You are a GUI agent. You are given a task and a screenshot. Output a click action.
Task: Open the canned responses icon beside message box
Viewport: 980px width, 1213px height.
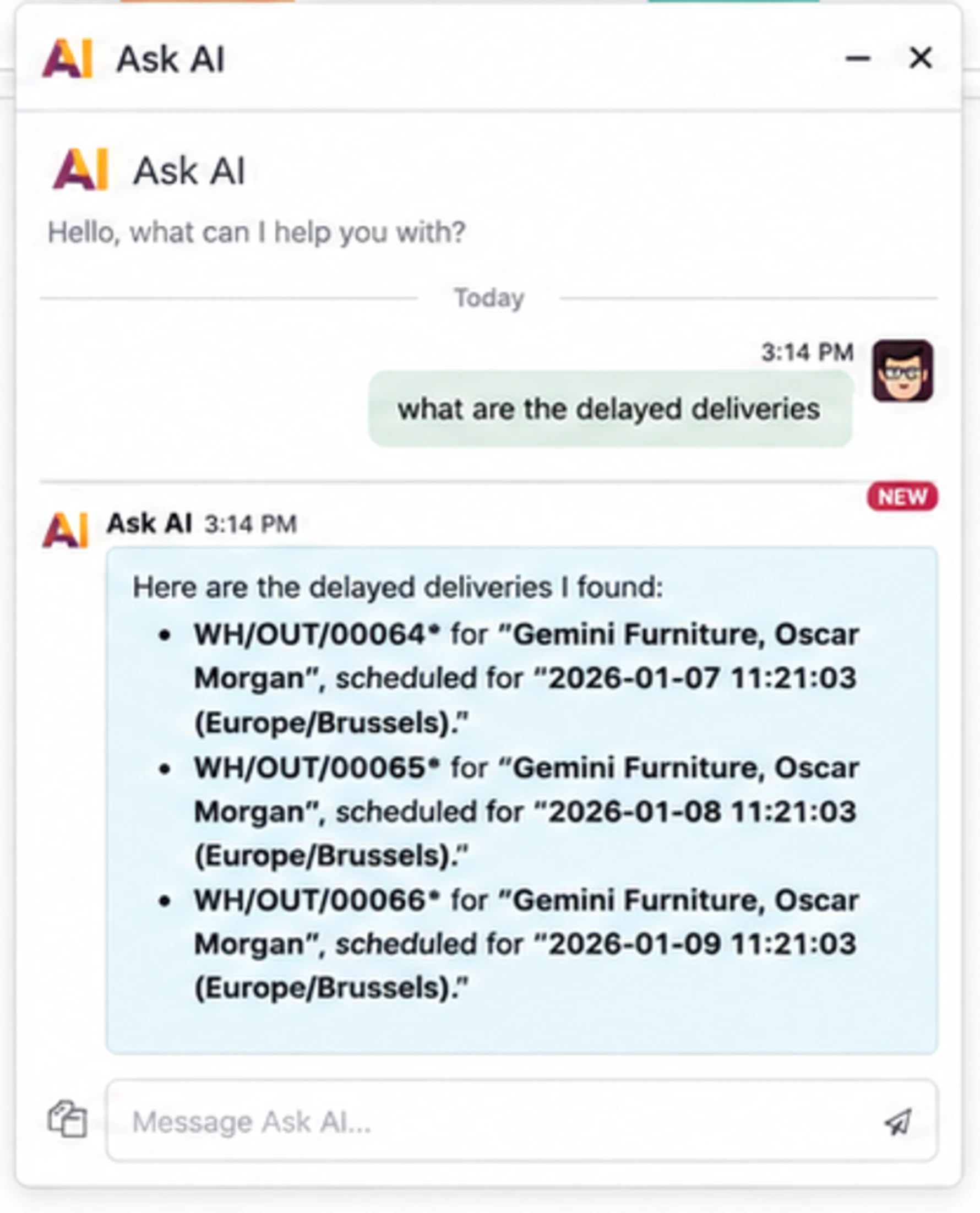coord(67,1118)
